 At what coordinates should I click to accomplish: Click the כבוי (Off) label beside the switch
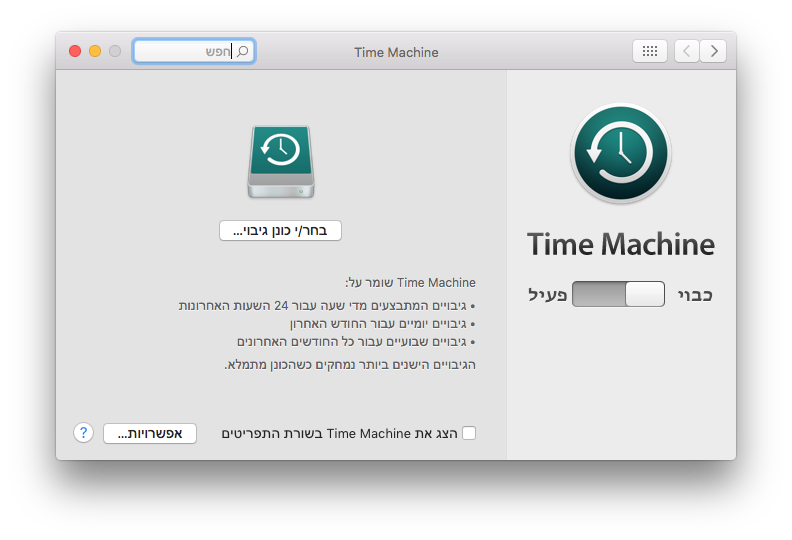coord(695,295)
